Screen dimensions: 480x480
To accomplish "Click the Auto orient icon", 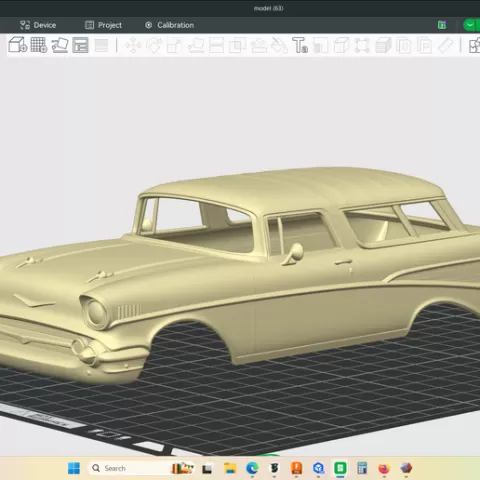I will 60,45.
